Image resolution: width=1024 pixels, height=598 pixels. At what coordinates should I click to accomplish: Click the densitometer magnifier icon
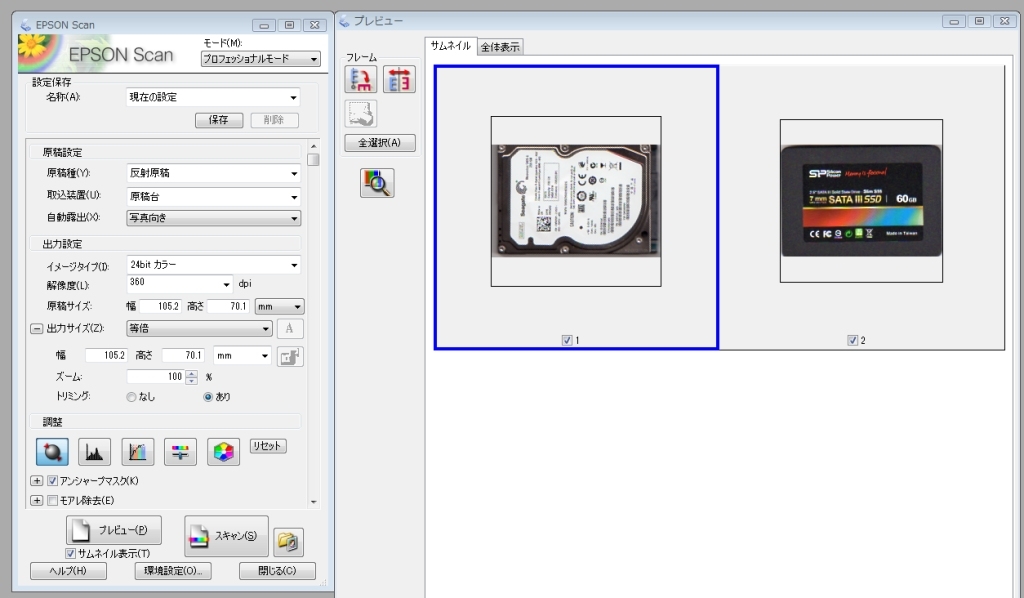pyautogui.click(x=377, y=183)
